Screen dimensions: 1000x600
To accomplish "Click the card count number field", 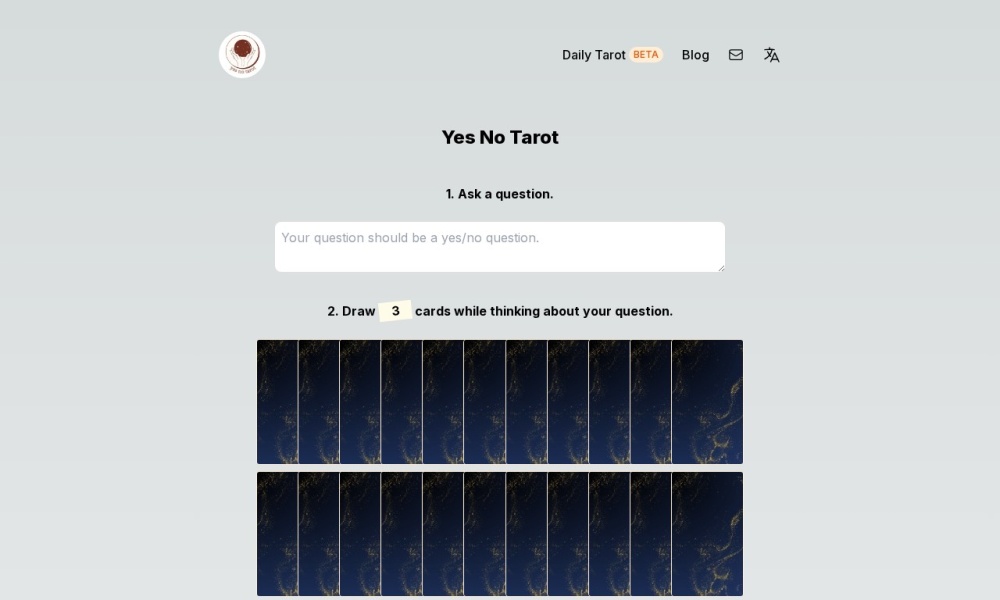I will tap(395, 311).
